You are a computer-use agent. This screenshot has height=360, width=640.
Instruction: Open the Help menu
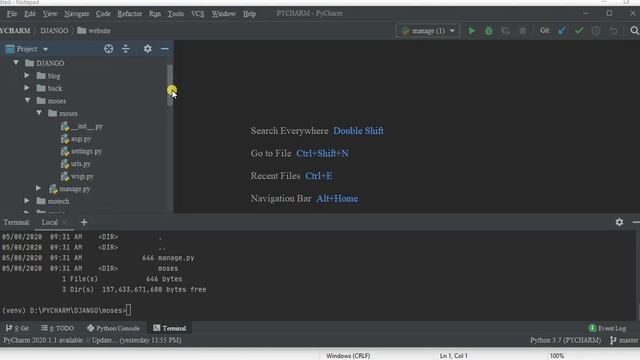(x=249, y=13)
